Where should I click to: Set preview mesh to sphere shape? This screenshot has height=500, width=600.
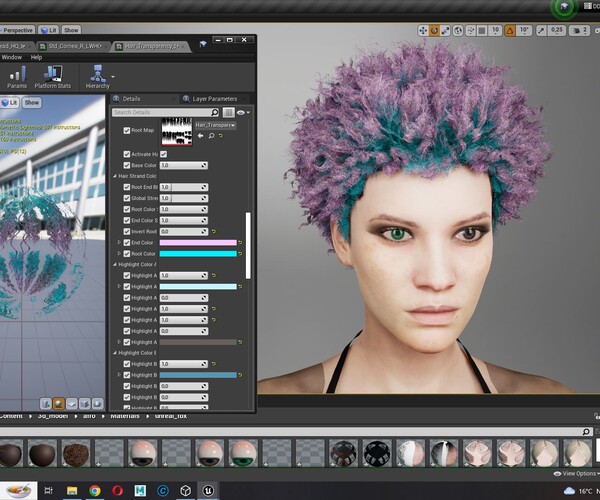[x=59, y=404]
